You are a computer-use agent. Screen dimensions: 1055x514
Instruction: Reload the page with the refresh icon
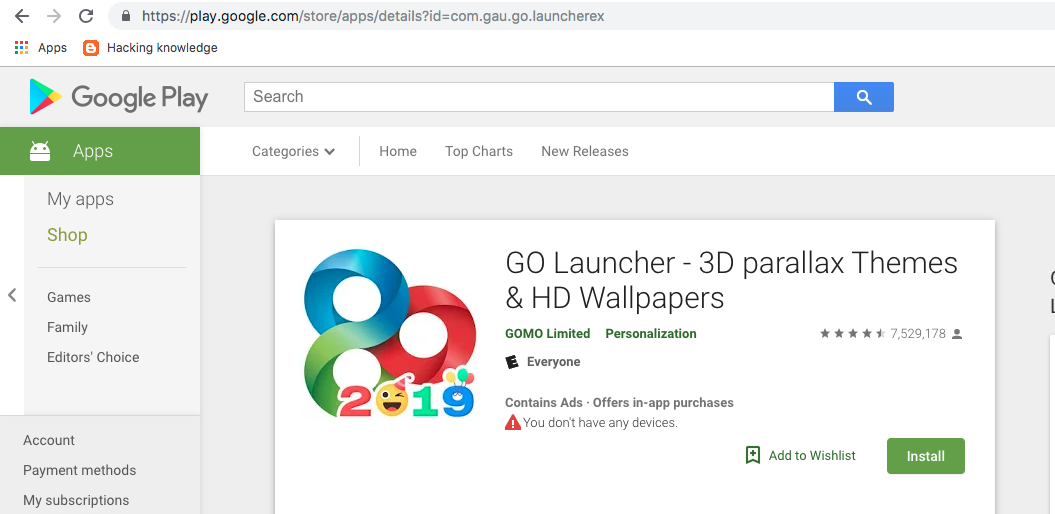tap(86, 16)
